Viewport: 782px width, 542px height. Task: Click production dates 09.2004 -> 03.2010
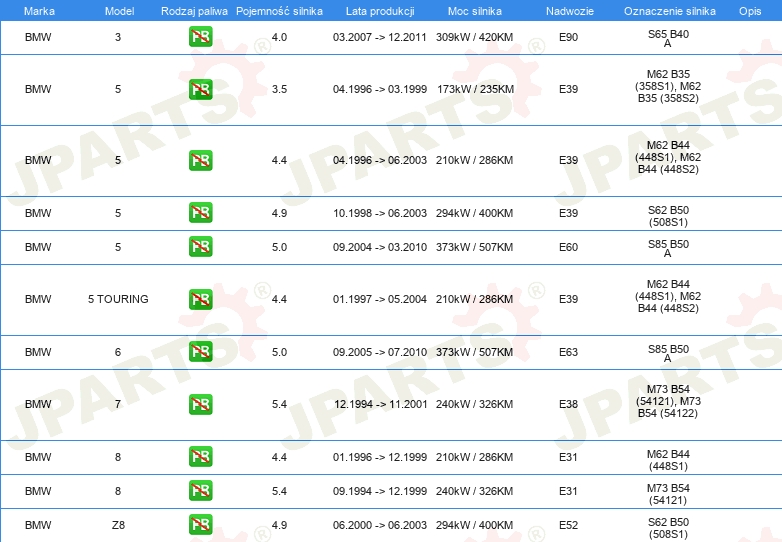point(380,247)
